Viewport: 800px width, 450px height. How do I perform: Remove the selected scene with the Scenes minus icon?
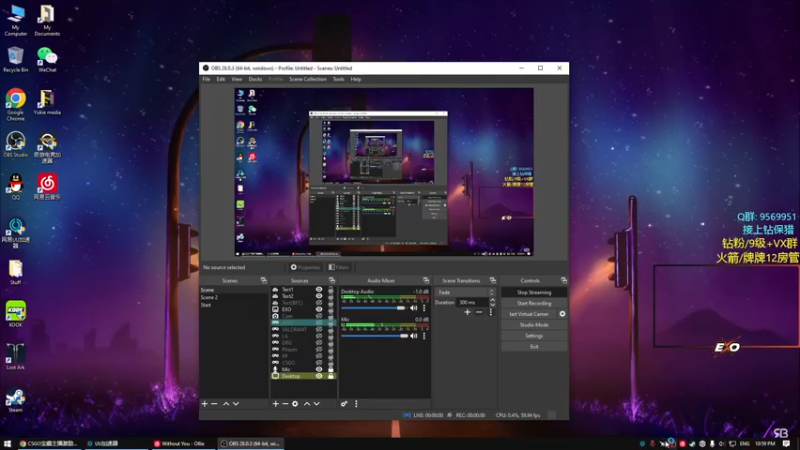click(214, 404)
